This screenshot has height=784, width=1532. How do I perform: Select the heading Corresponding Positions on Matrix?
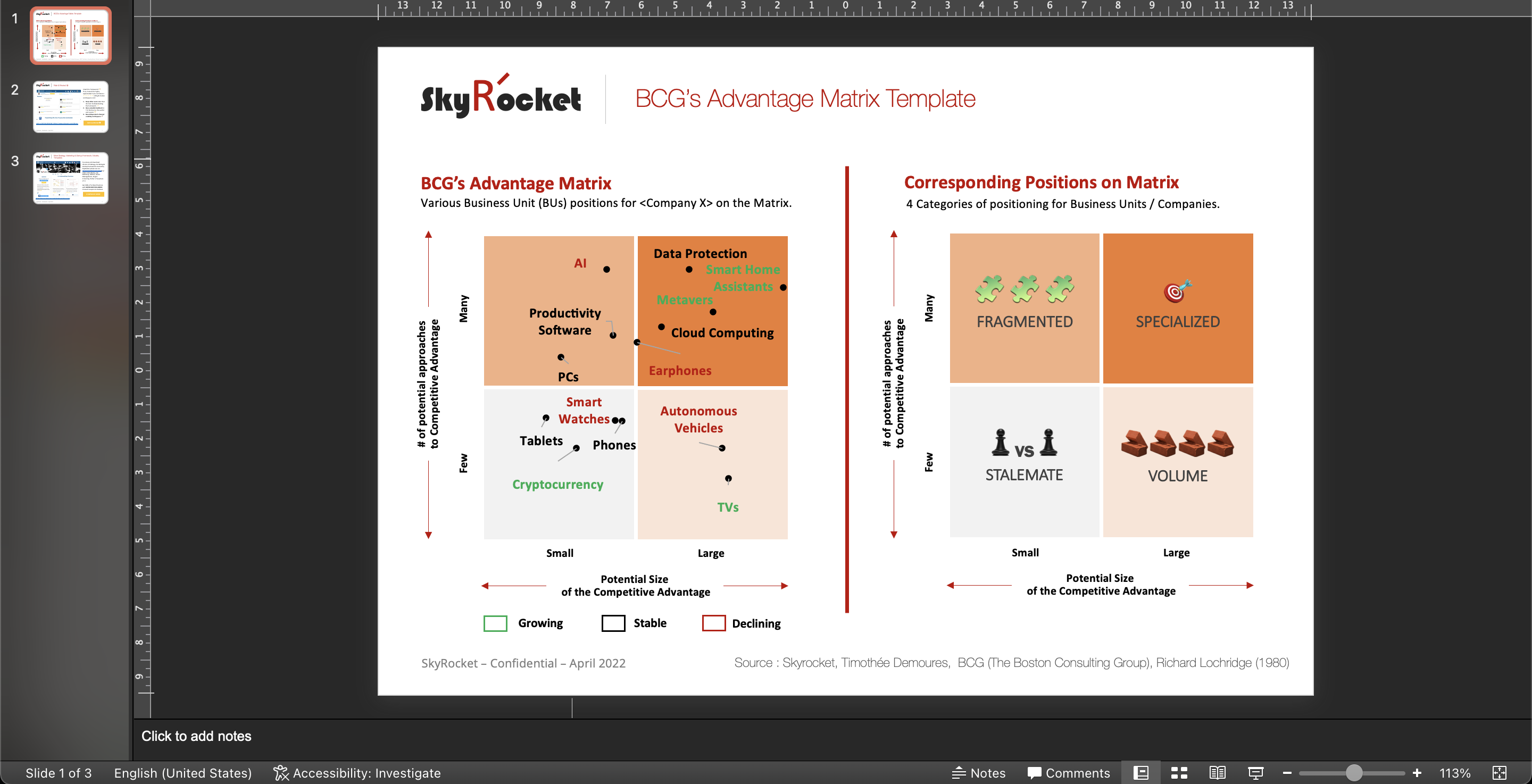tap(1041, 182)
